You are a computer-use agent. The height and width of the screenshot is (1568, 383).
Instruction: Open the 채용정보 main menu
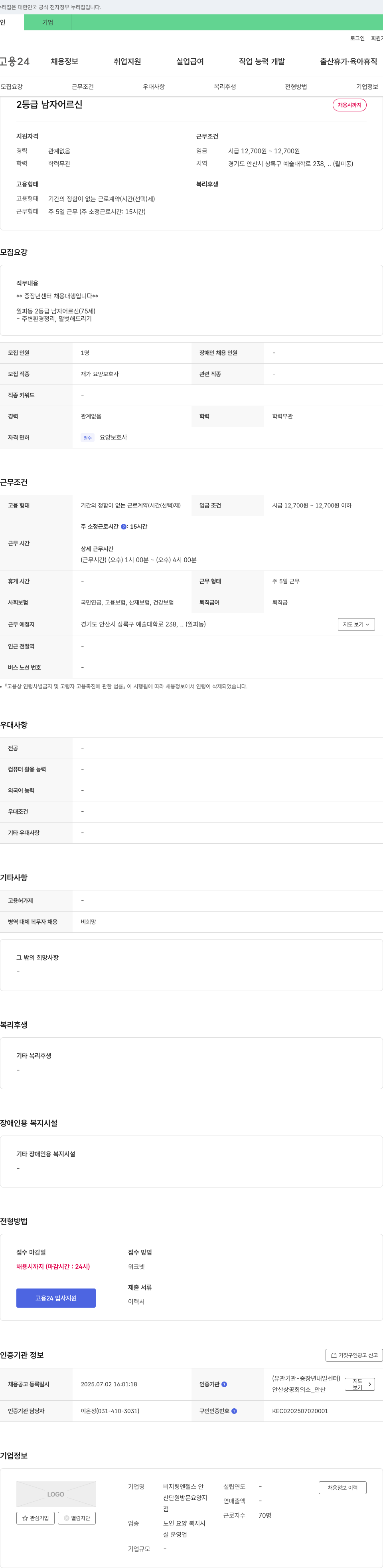[x=65, y=61]
